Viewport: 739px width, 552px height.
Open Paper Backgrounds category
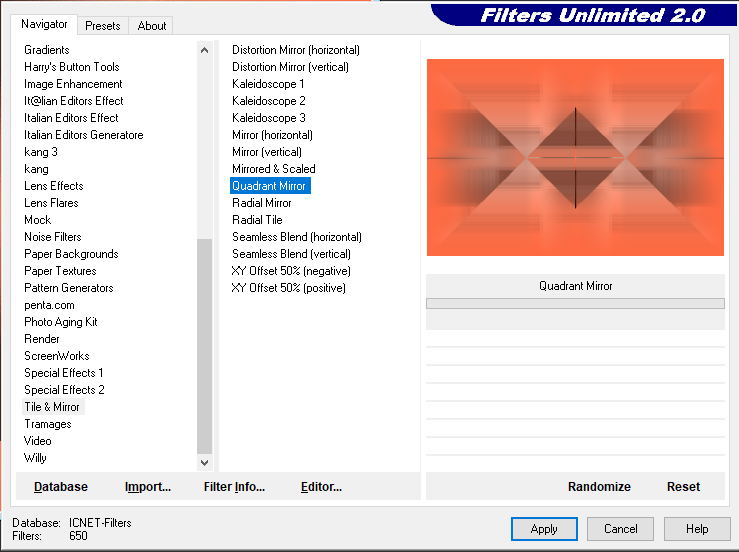click(x=71, y=254)
